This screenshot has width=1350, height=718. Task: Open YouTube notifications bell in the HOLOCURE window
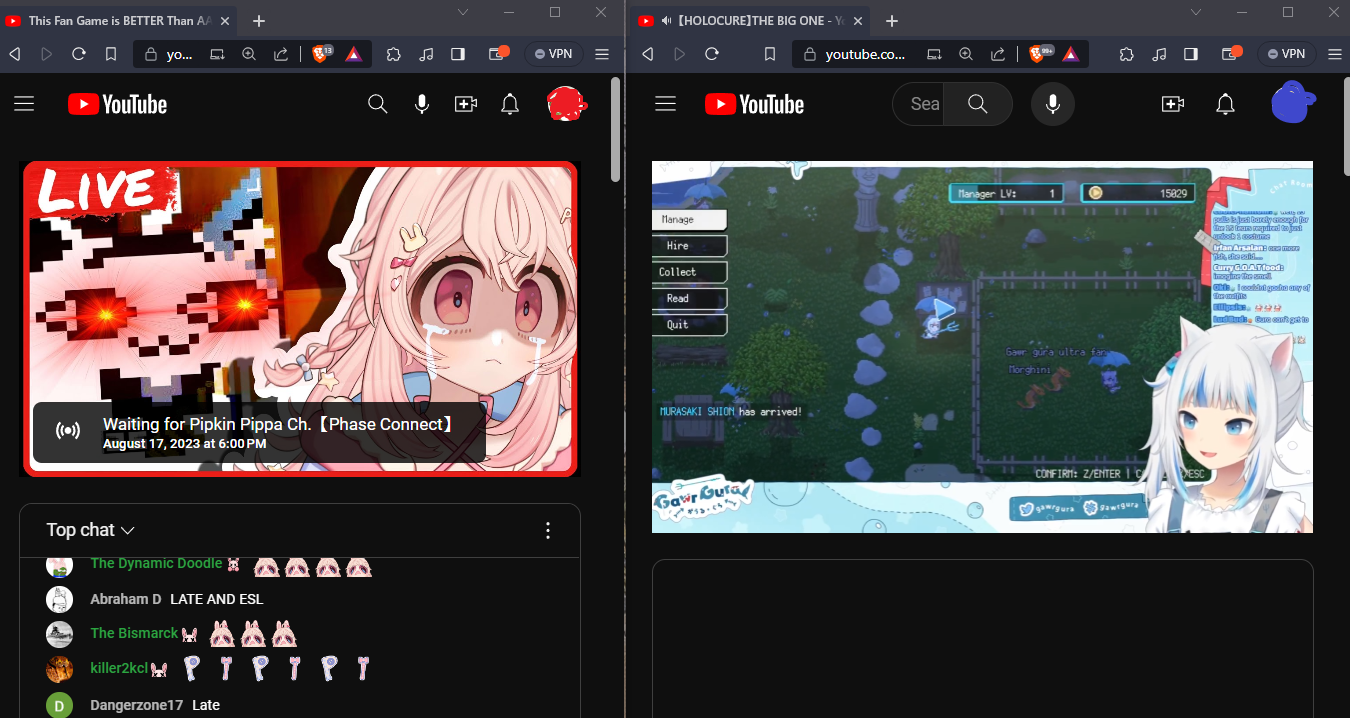point(1226,104)
